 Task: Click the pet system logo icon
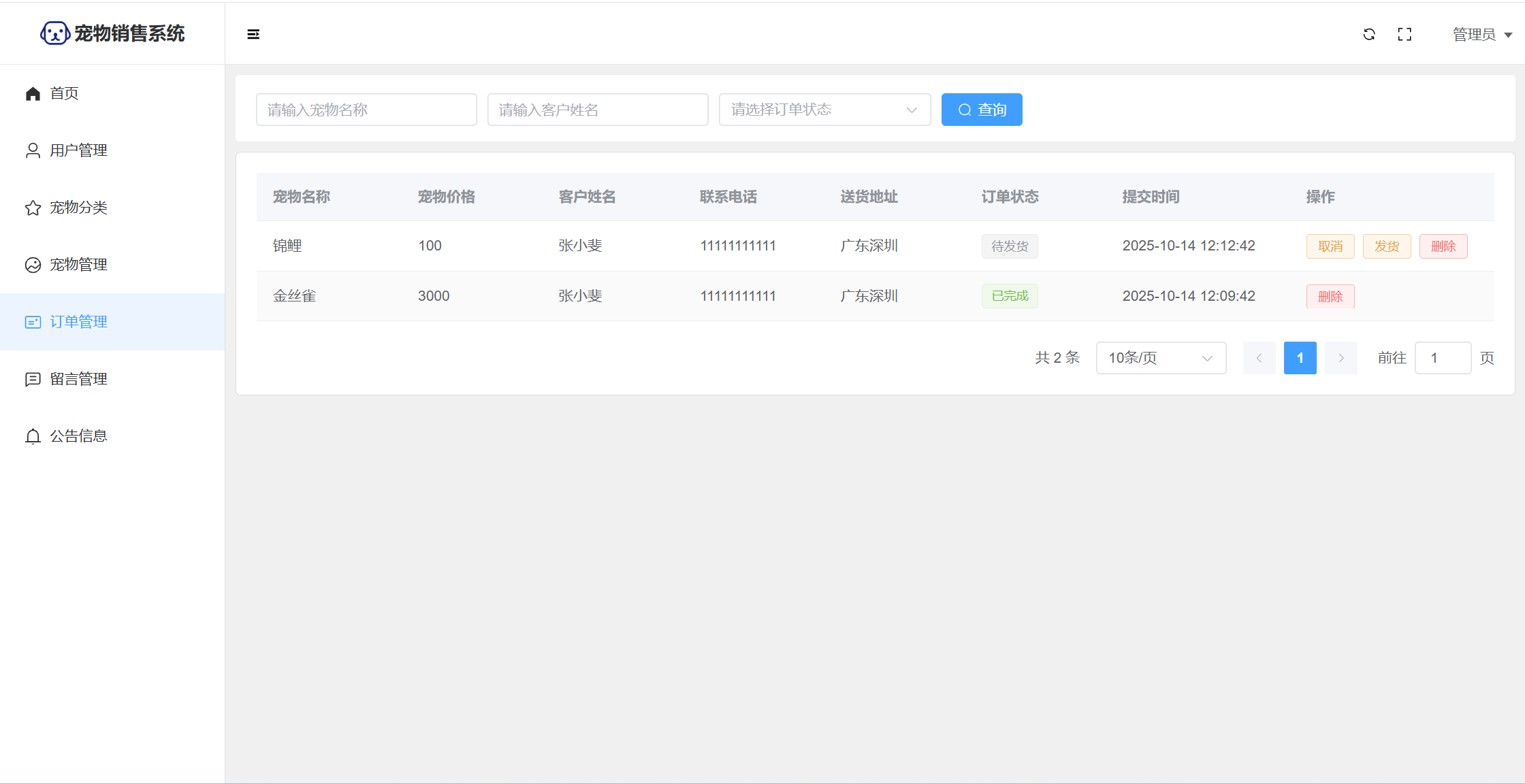coord(54,33)
